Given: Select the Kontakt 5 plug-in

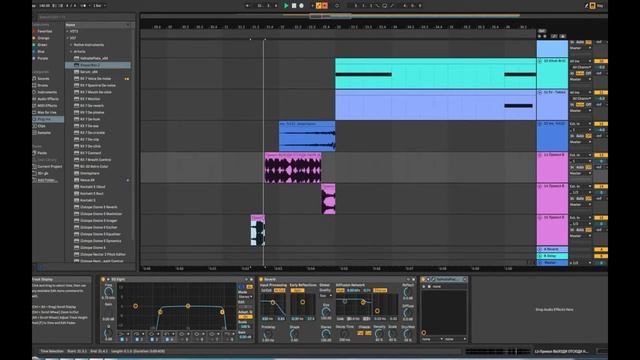Looking at the screenshot, I should pos(88,200).
